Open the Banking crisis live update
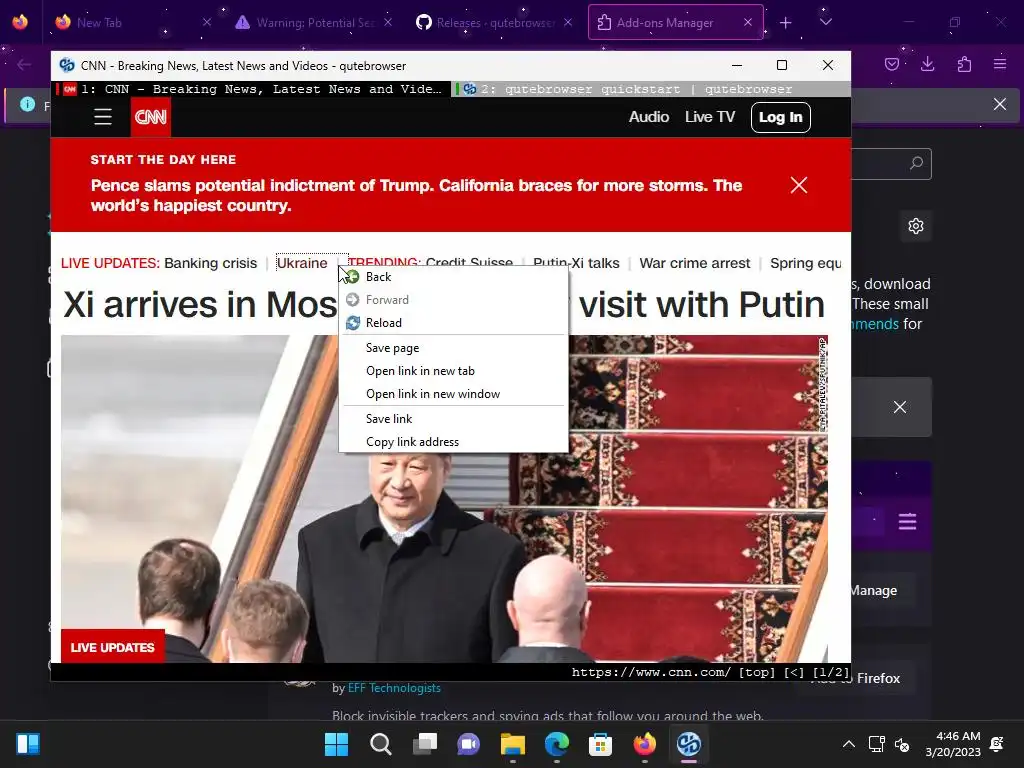Viewport: 1024px width, 768px height. pyautogui.click(x=210, y=263)
